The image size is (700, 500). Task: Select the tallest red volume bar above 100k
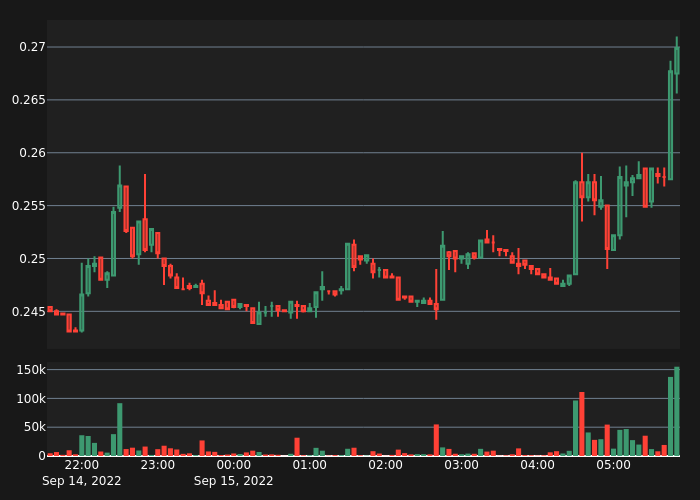pos(582,424)
